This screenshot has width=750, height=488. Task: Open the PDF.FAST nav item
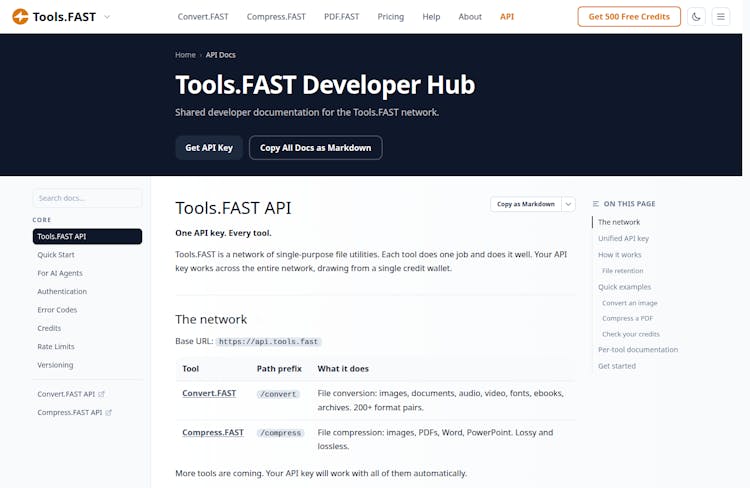(342, 17)
